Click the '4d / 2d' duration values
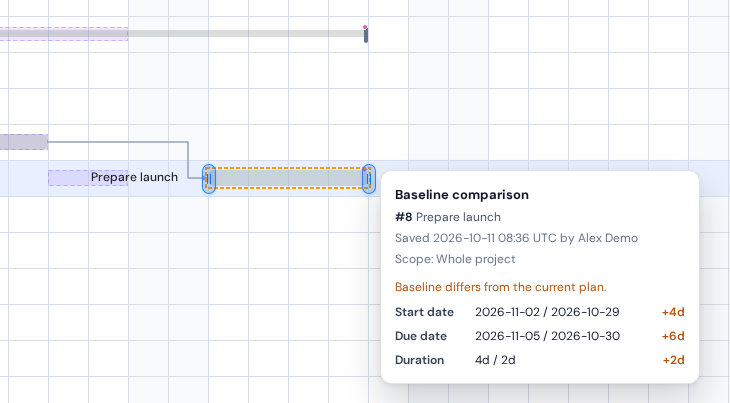Image resolution: width=730 pixels, height=403 pixels. tap(495, 361)
